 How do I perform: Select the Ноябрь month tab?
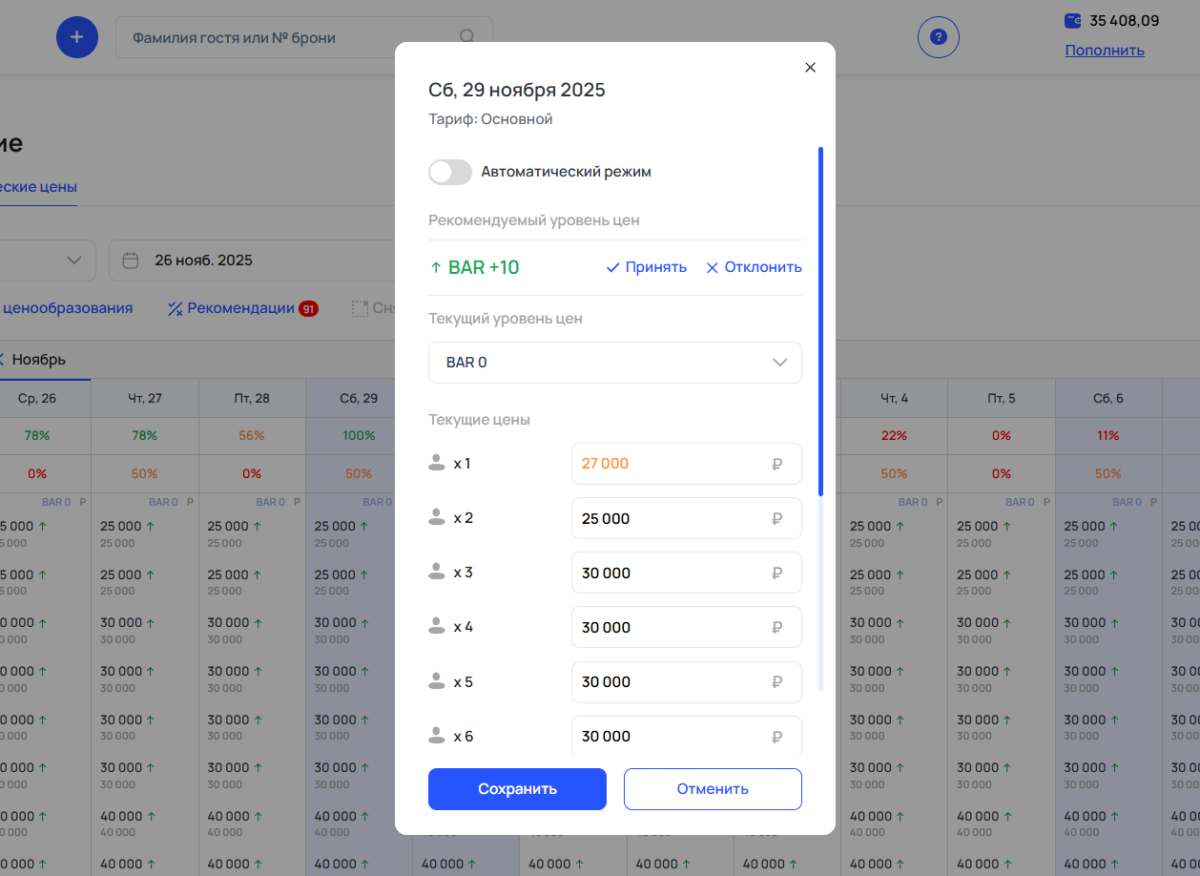point(38,360)
